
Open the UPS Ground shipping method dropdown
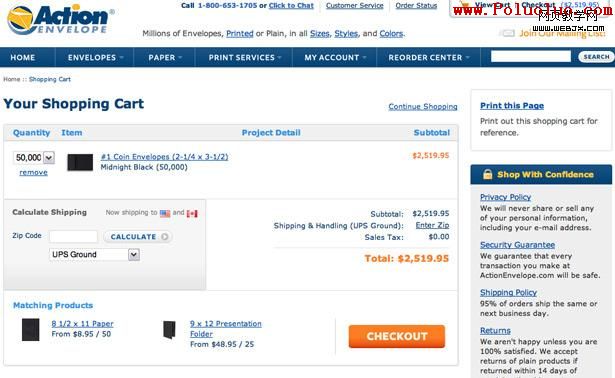click(x=95, y=254)
